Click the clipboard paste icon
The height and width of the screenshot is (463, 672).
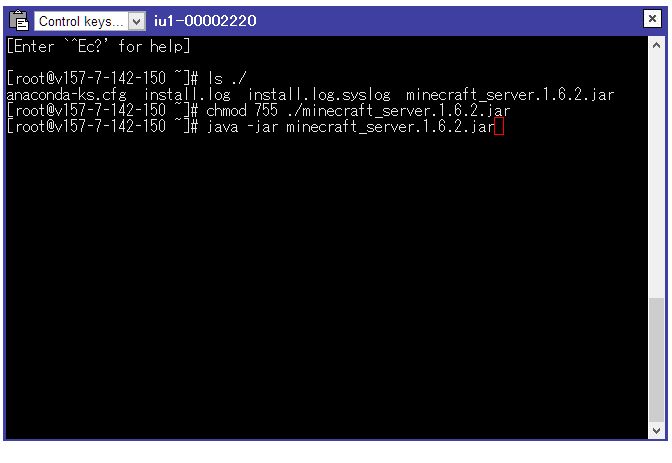(x=19, y=21)
